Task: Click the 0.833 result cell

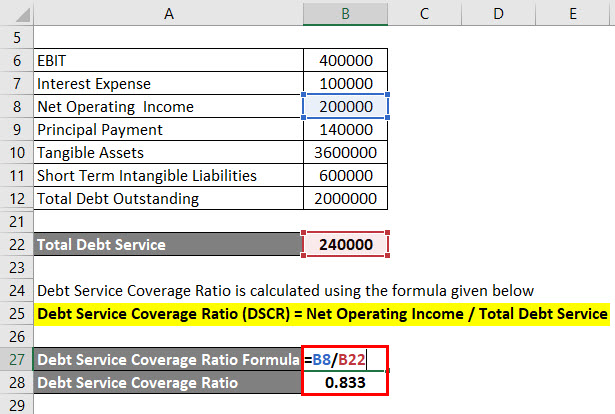Action: coord(345,383)
